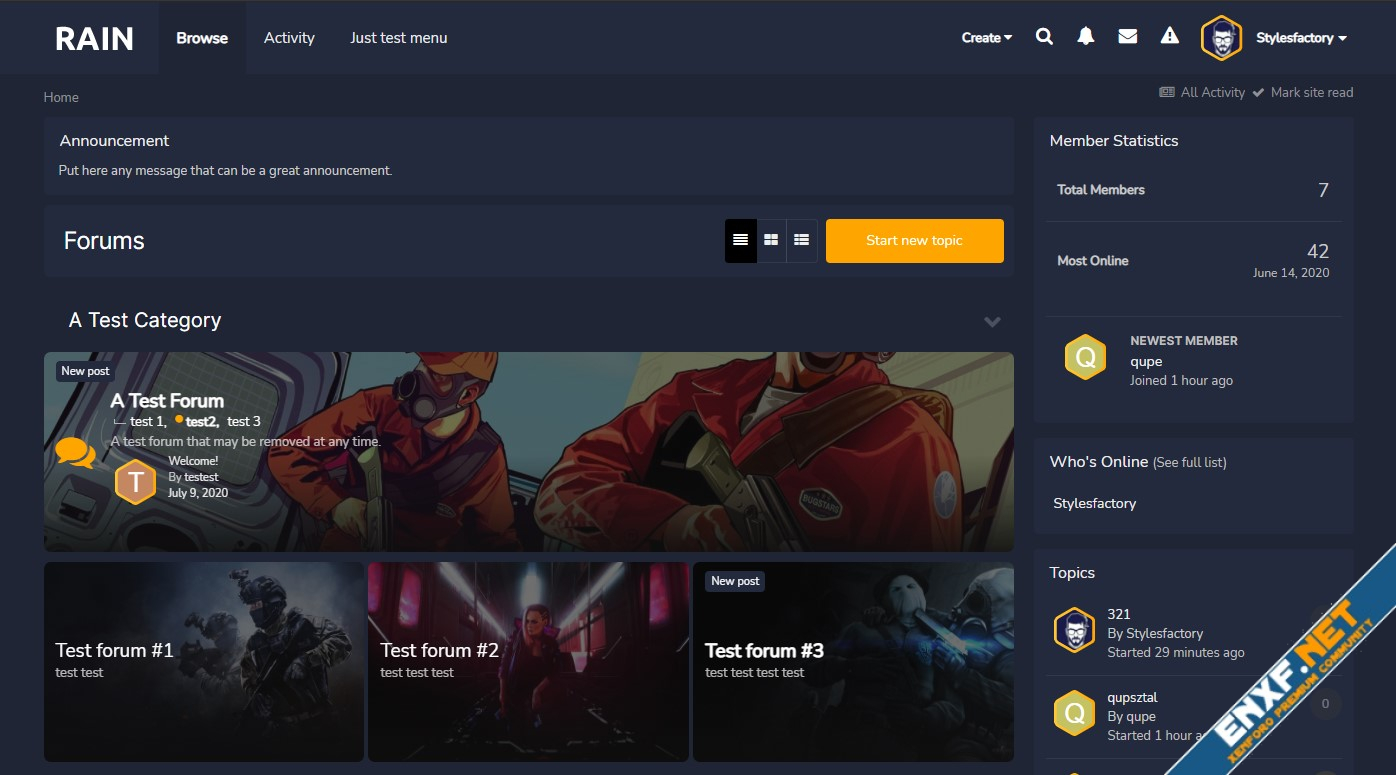Open Just test menu item

tap(398, 38)
